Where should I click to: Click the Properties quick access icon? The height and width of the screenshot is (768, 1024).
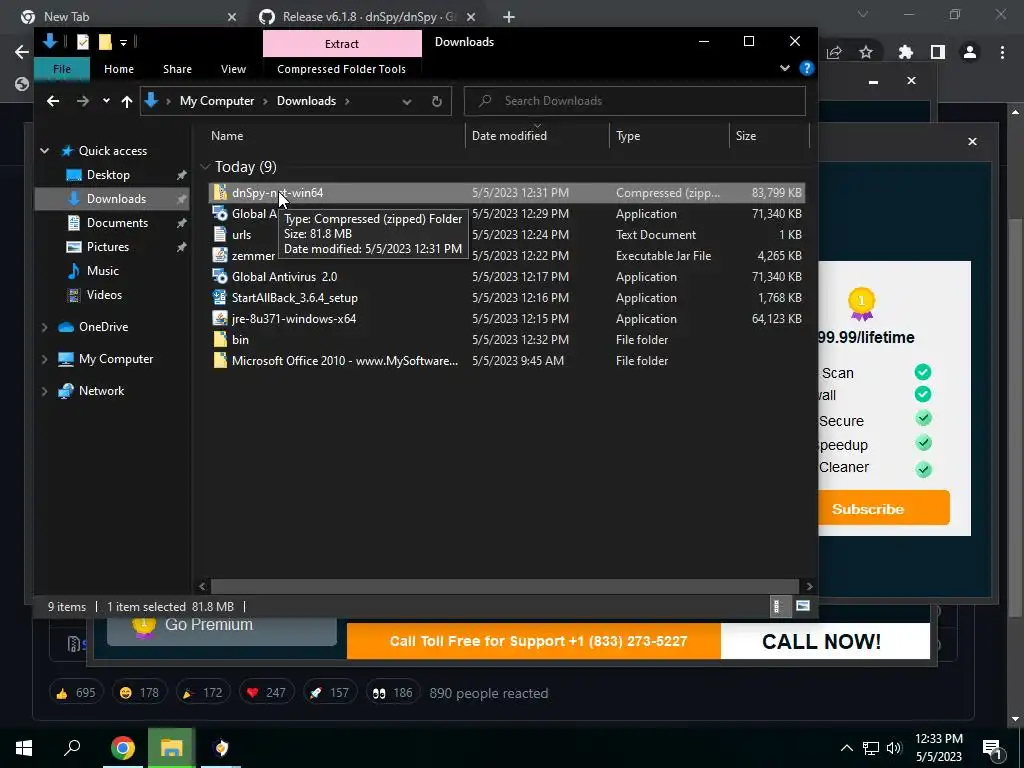(83, 42)
